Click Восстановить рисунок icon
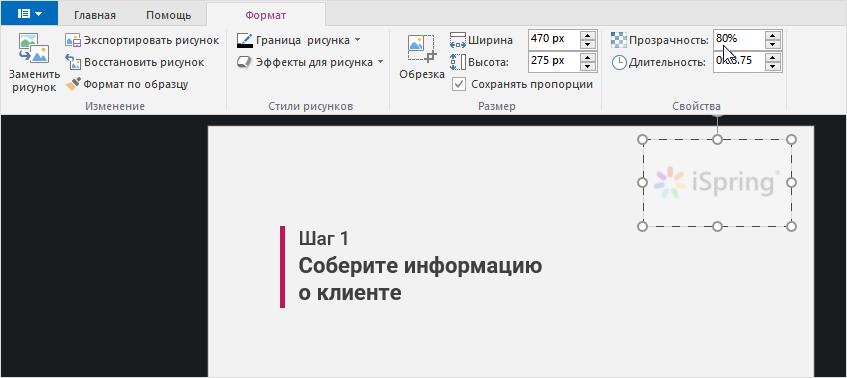The width and height of the screenshot is (847, 378). (x=72, y=62)
